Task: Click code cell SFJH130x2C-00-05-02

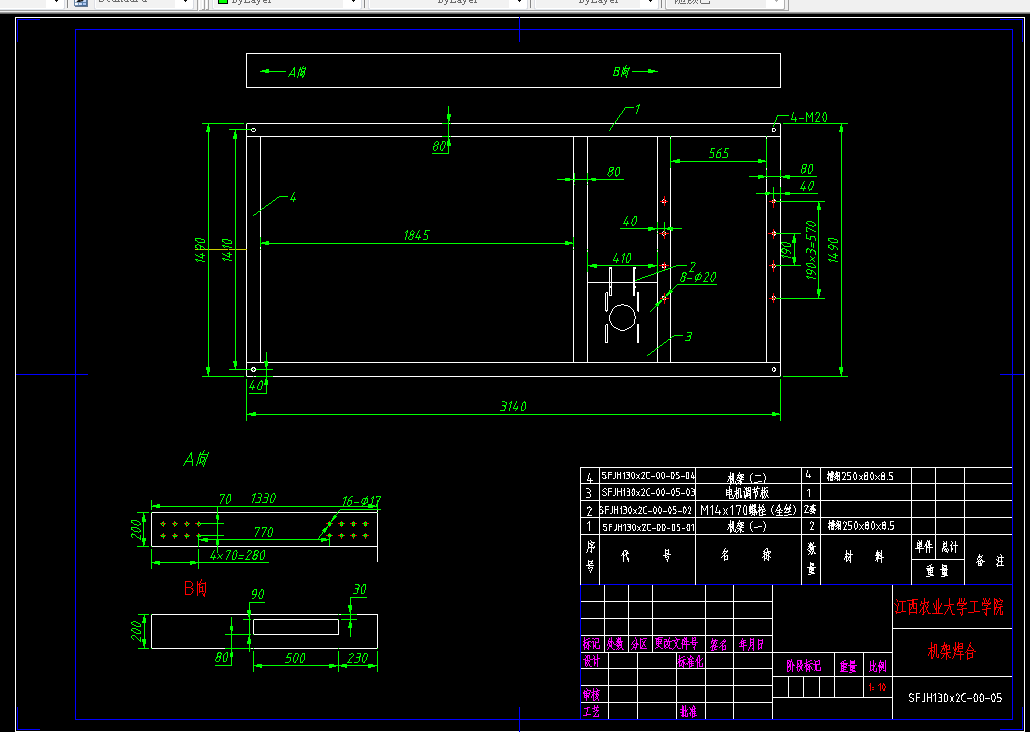Action: (648, 510)
